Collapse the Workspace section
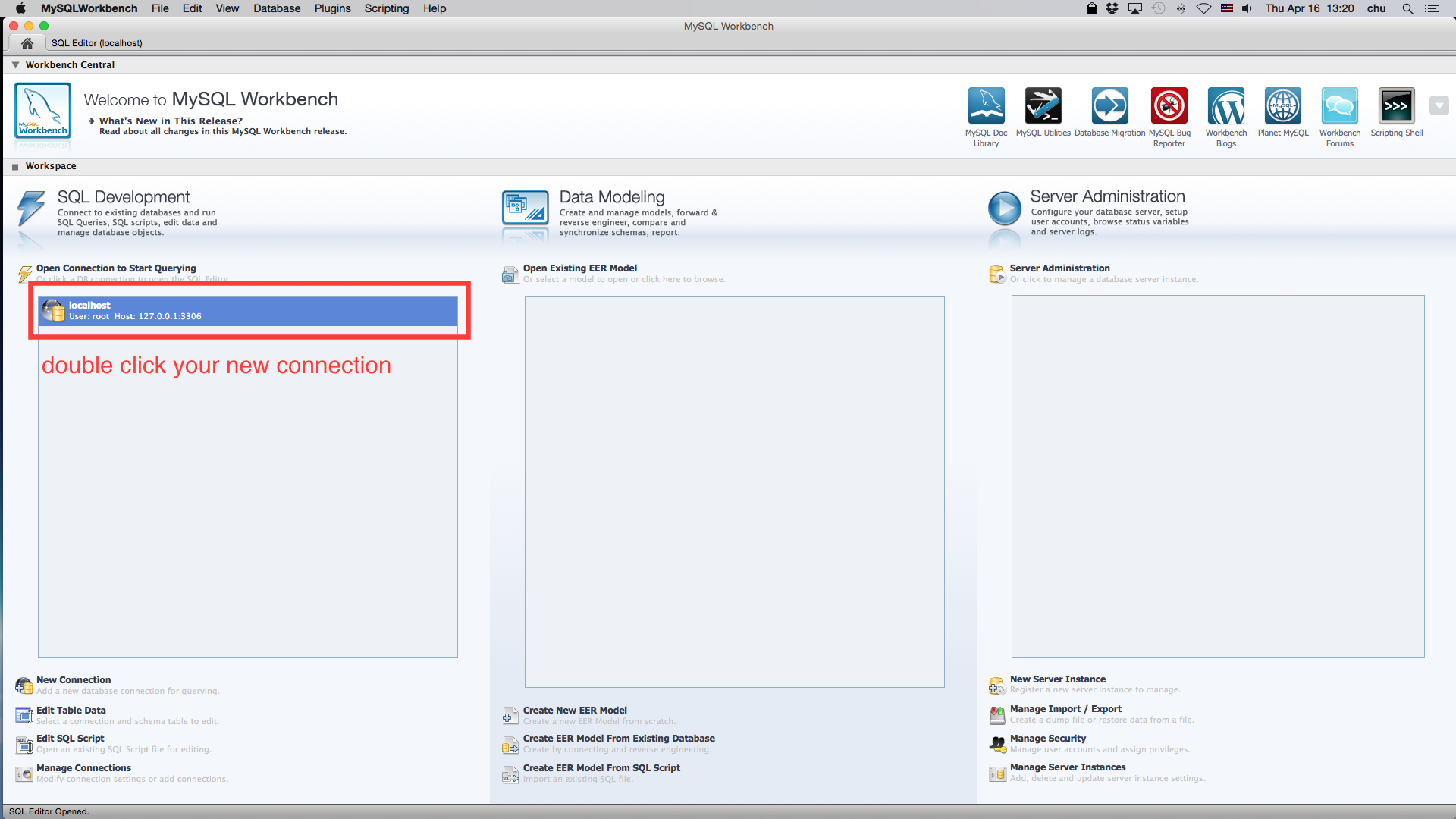 [14, 165]
